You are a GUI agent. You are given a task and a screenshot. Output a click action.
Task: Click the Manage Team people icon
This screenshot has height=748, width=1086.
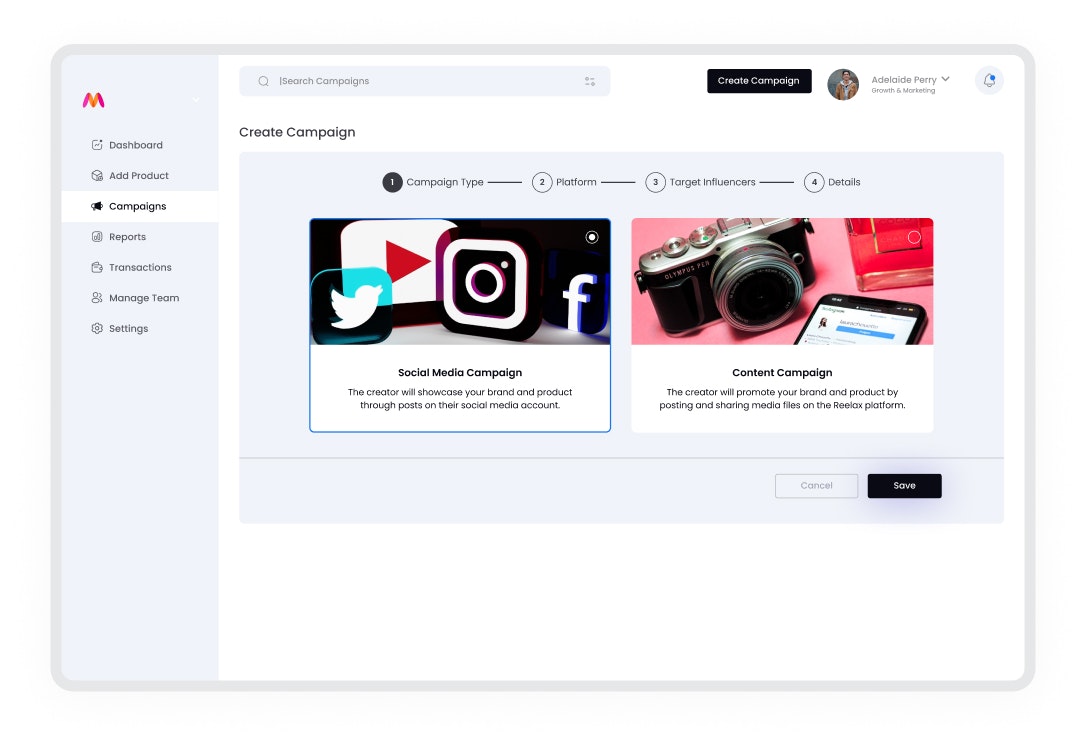(97, 297)
